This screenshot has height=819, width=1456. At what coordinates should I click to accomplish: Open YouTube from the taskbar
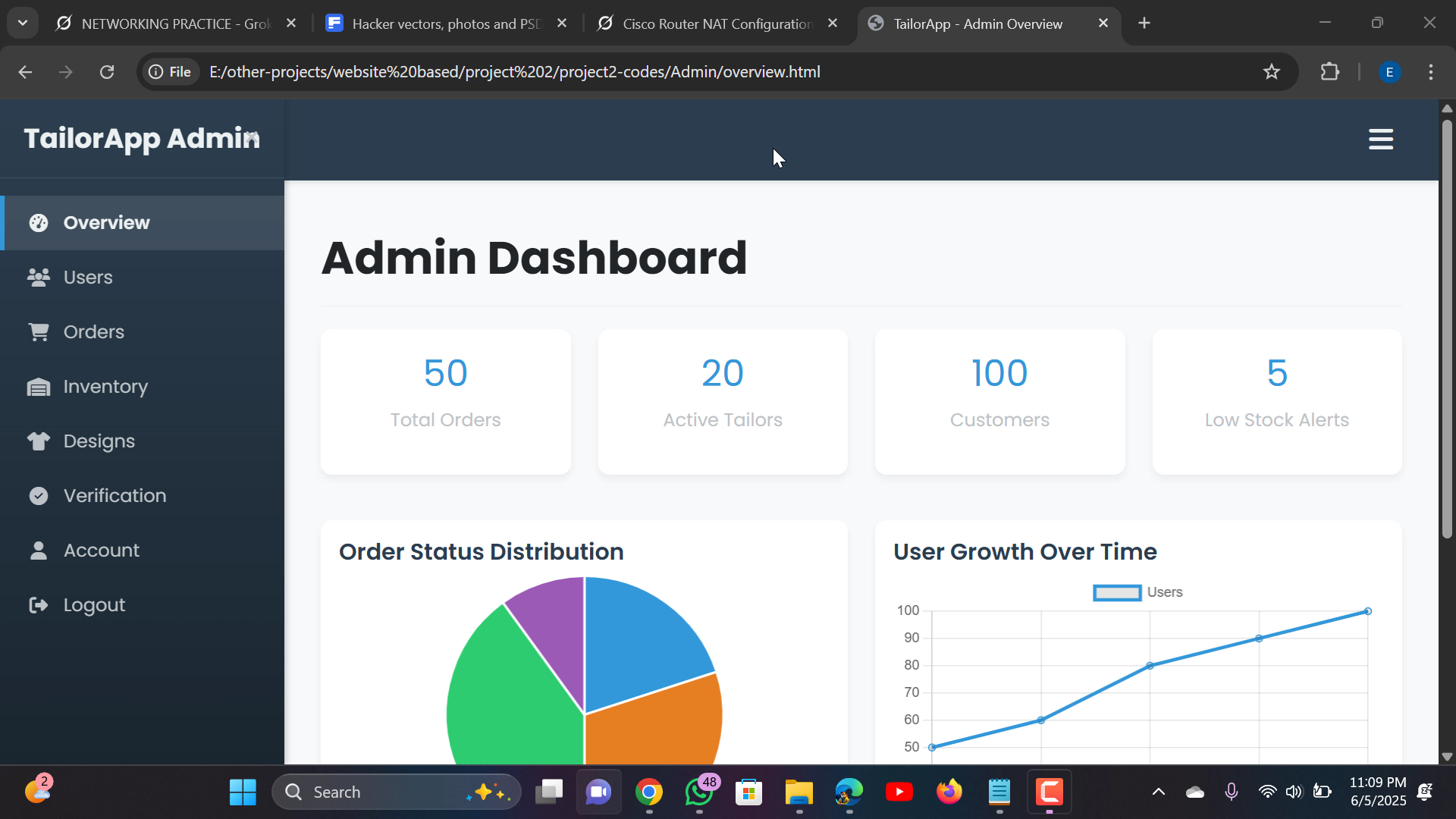tap(899, 792)
